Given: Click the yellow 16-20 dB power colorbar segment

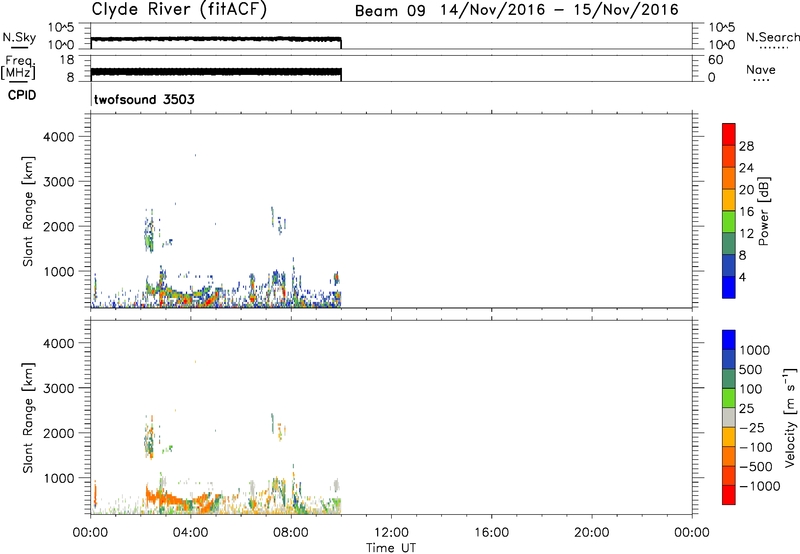Looking at the screenshot, I should pos(729,200).
